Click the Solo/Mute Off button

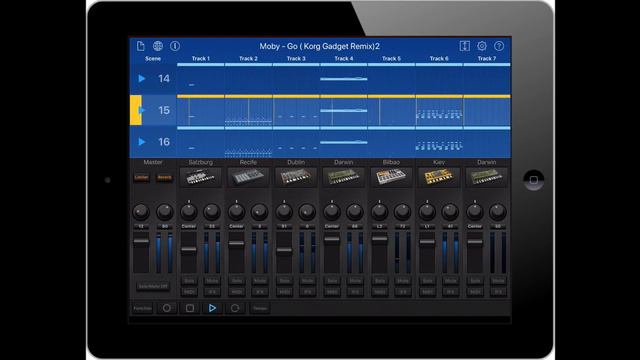(x=153, y=287)
